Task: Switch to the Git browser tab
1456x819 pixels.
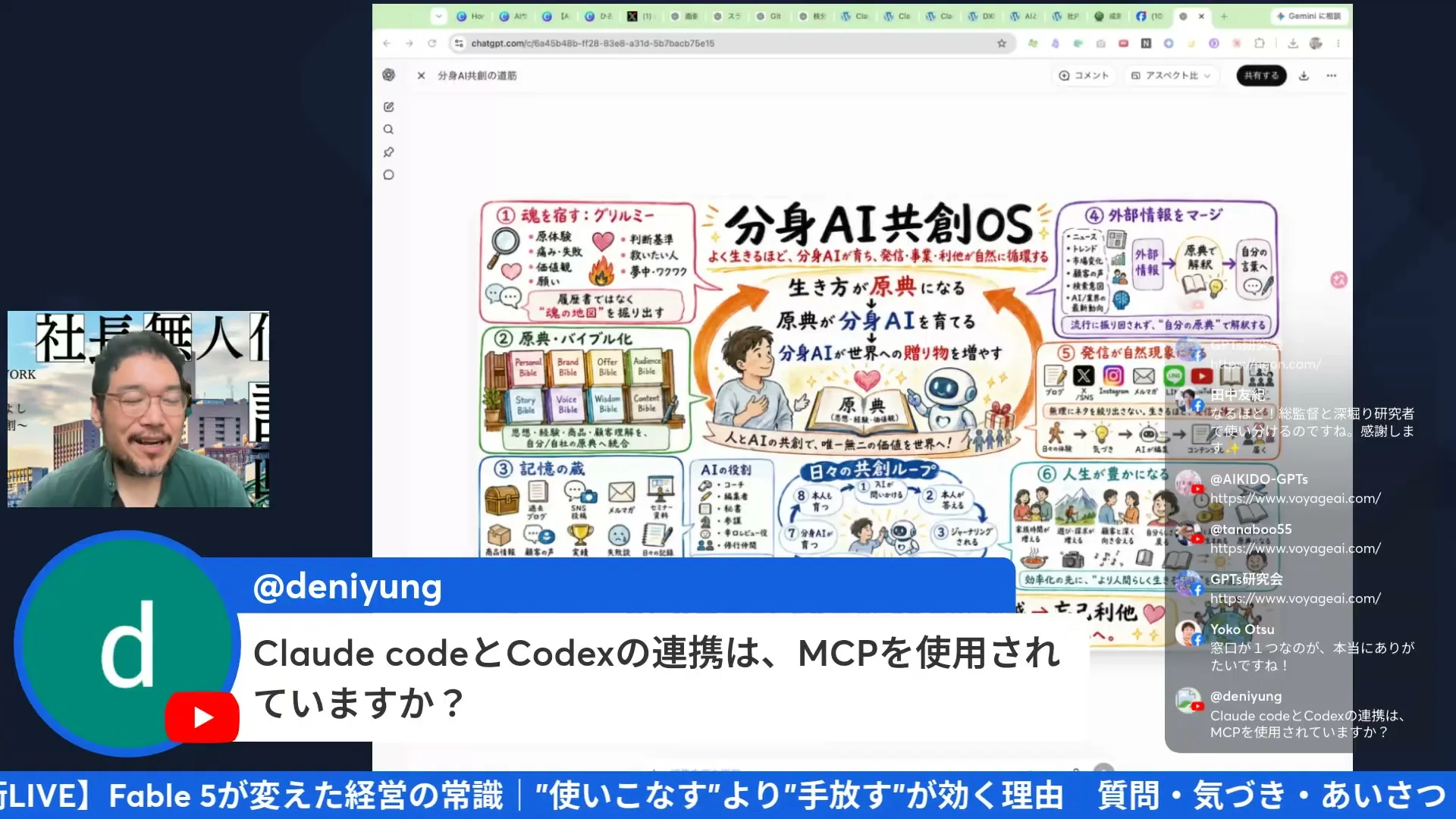Action: point(768,16)
